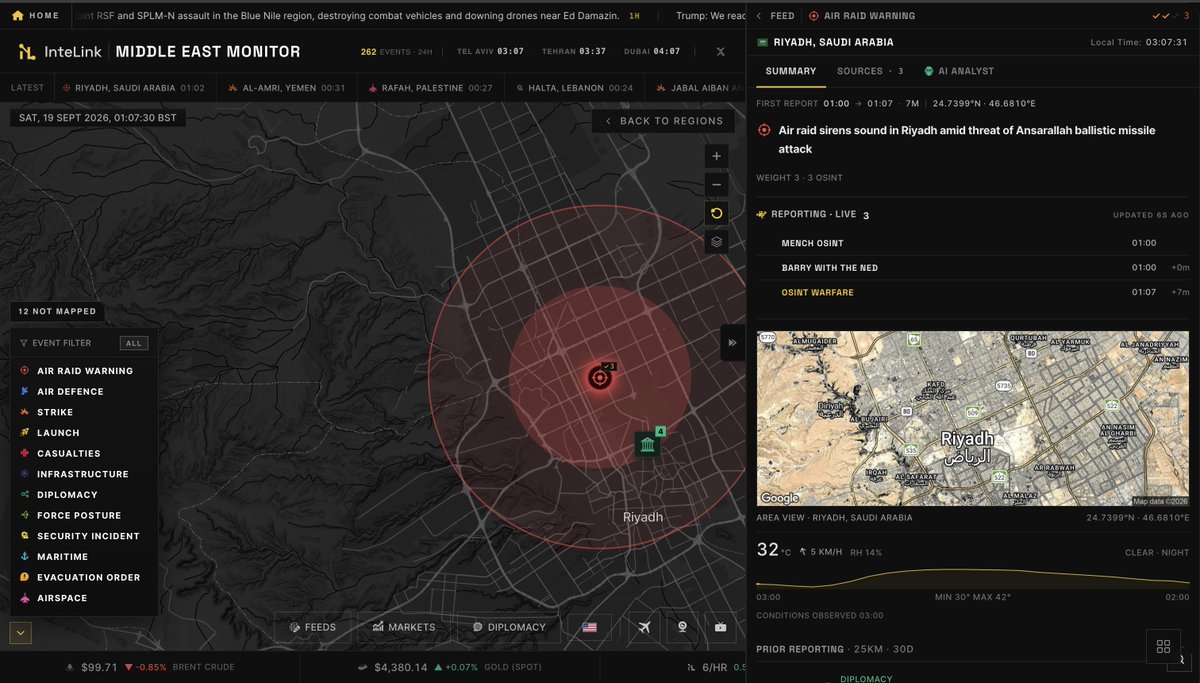Click the coordinates 24.7399°N 46.6810°E in first report

984,103
